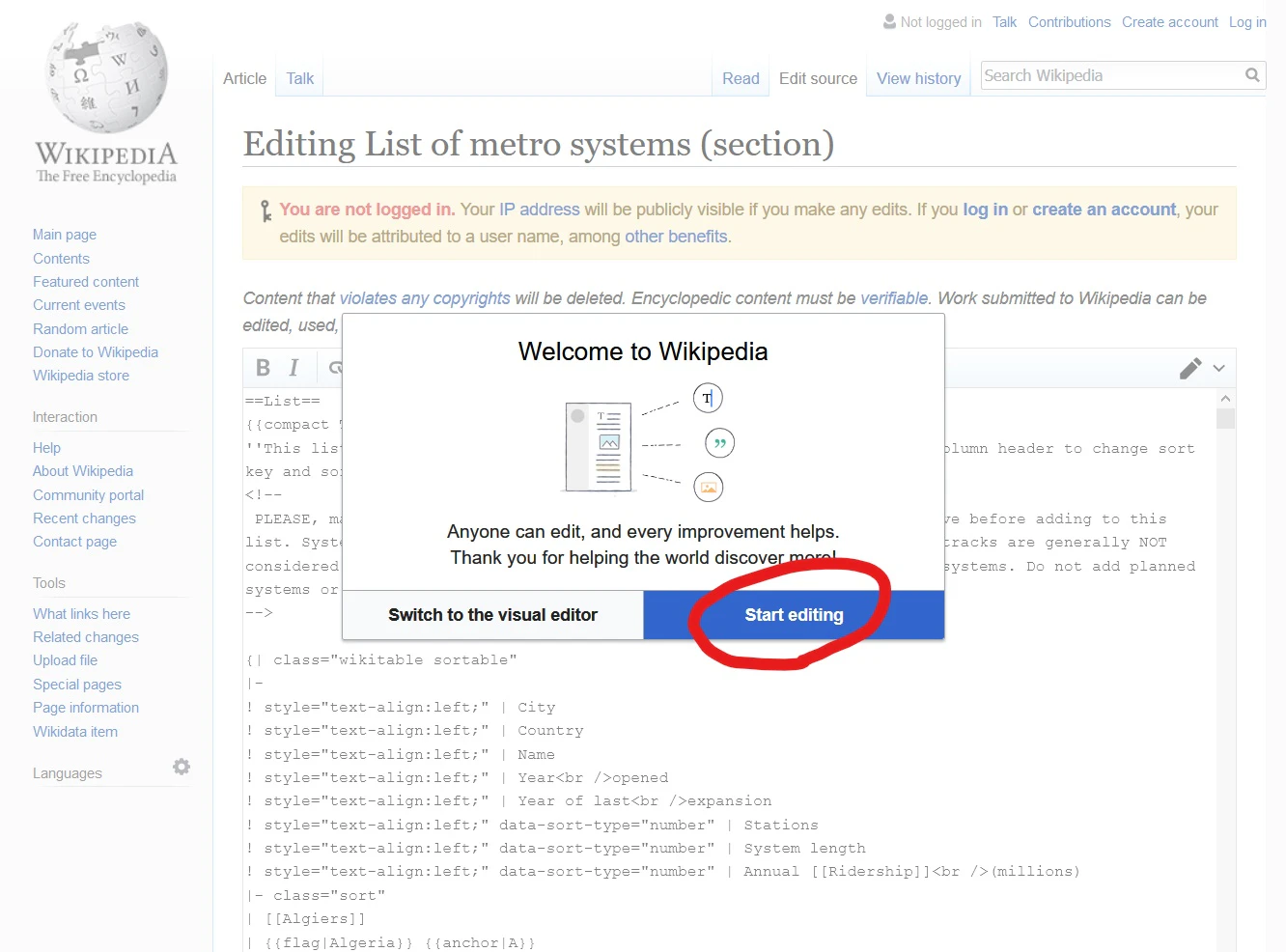Open Special pages
The width and height of the screenshot is (1286, 952).
click(x=77, y=685)
